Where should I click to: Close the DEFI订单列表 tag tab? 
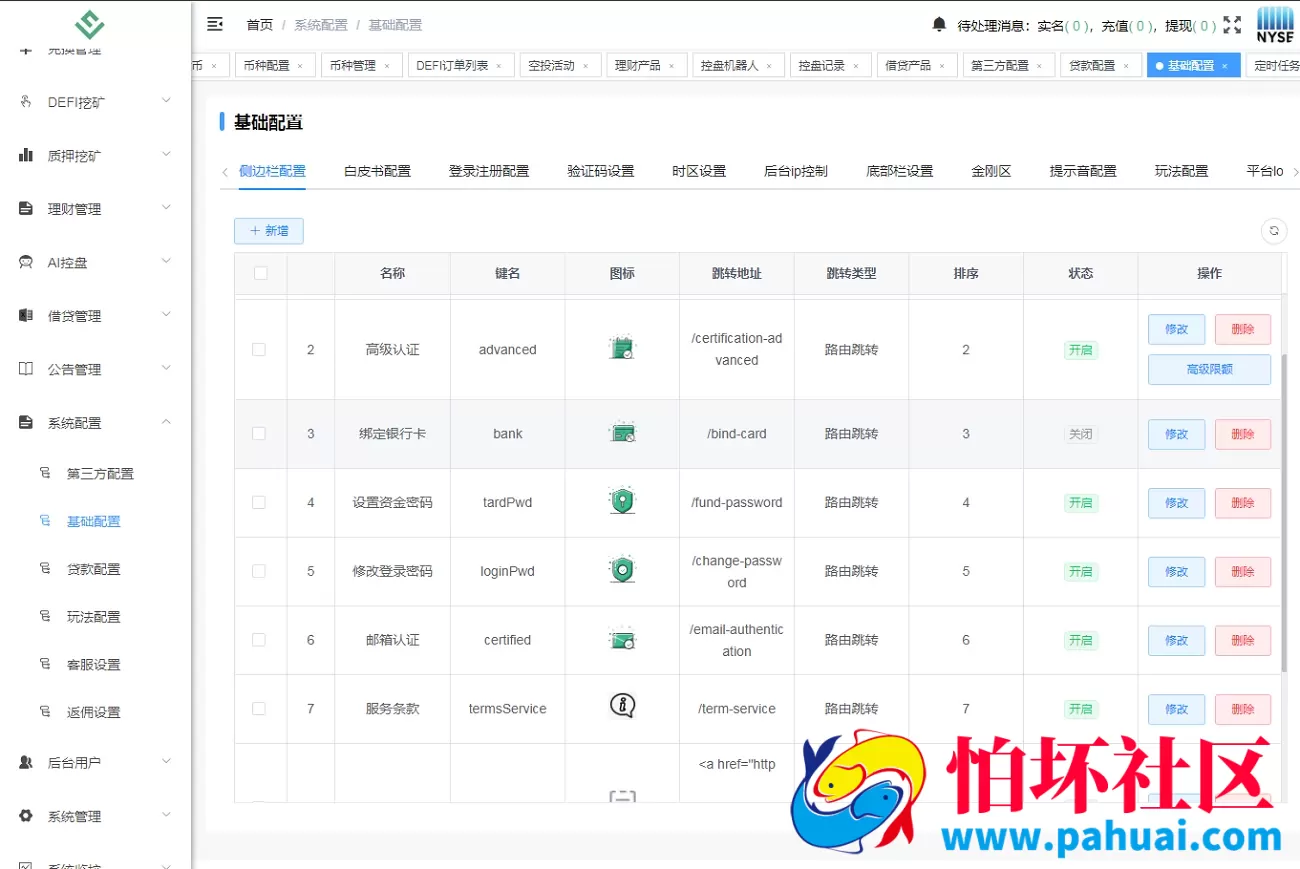pyautogui.click(x=498, y=66)
